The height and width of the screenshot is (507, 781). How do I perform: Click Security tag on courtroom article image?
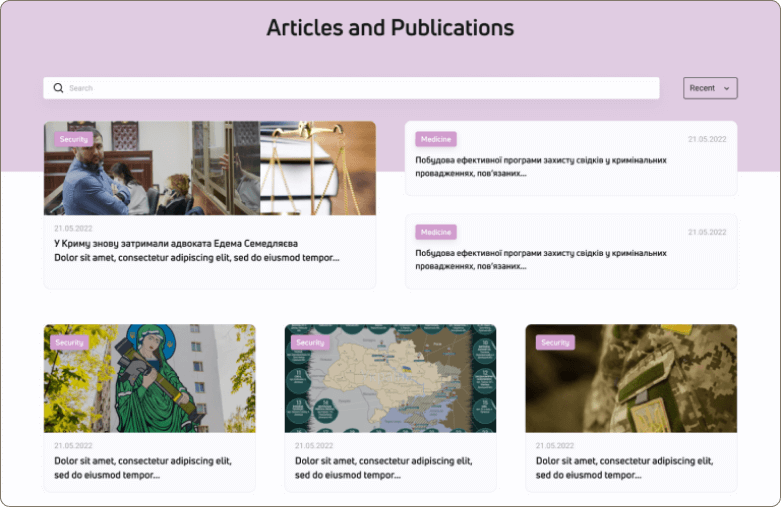74,139
